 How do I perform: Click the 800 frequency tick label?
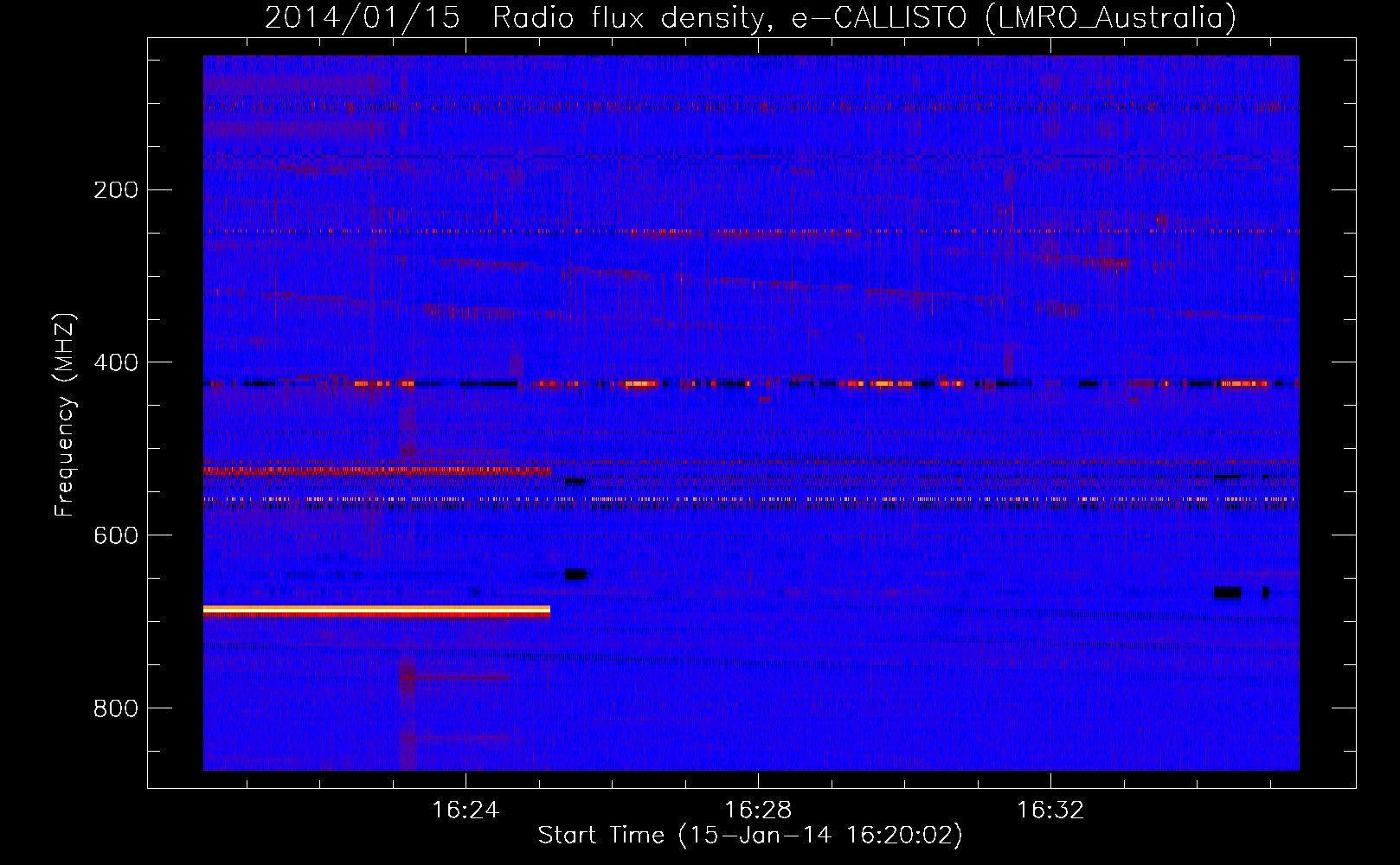point(116,708)
